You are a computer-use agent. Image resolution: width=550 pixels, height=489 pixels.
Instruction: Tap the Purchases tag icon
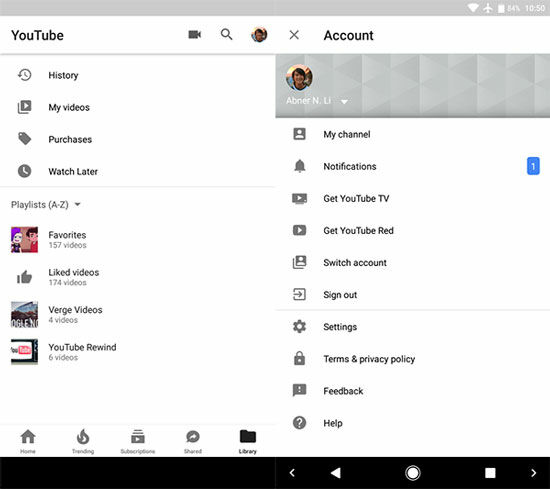point(25,139)
